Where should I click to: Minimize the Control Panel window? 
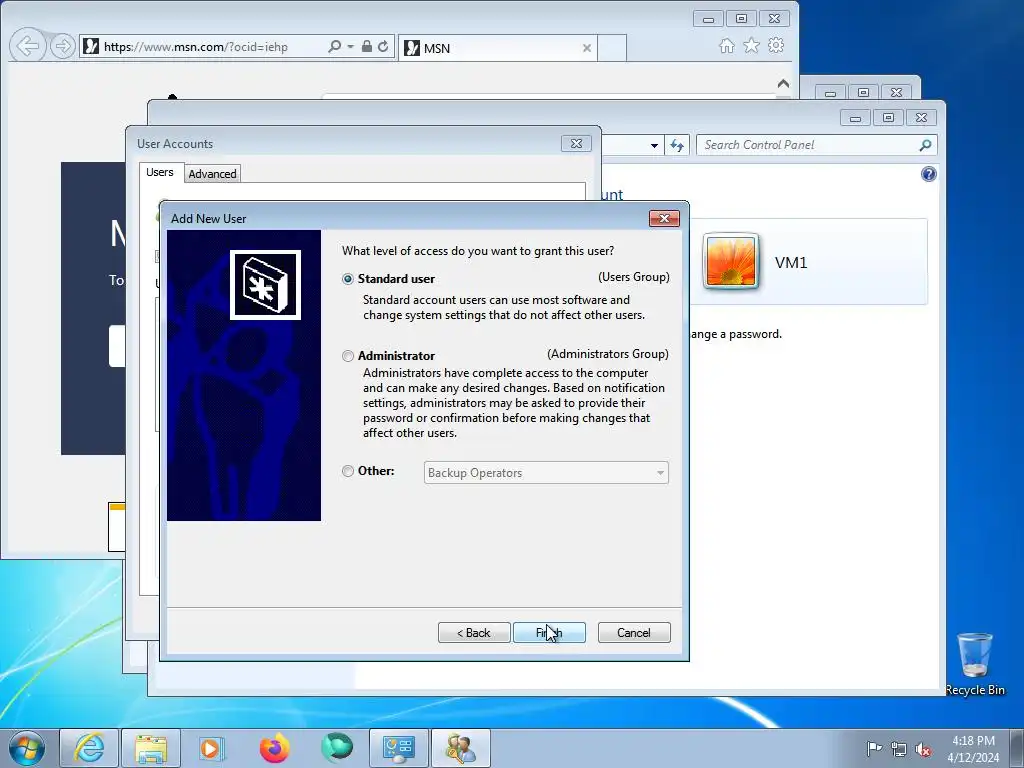tap(856, 118)
